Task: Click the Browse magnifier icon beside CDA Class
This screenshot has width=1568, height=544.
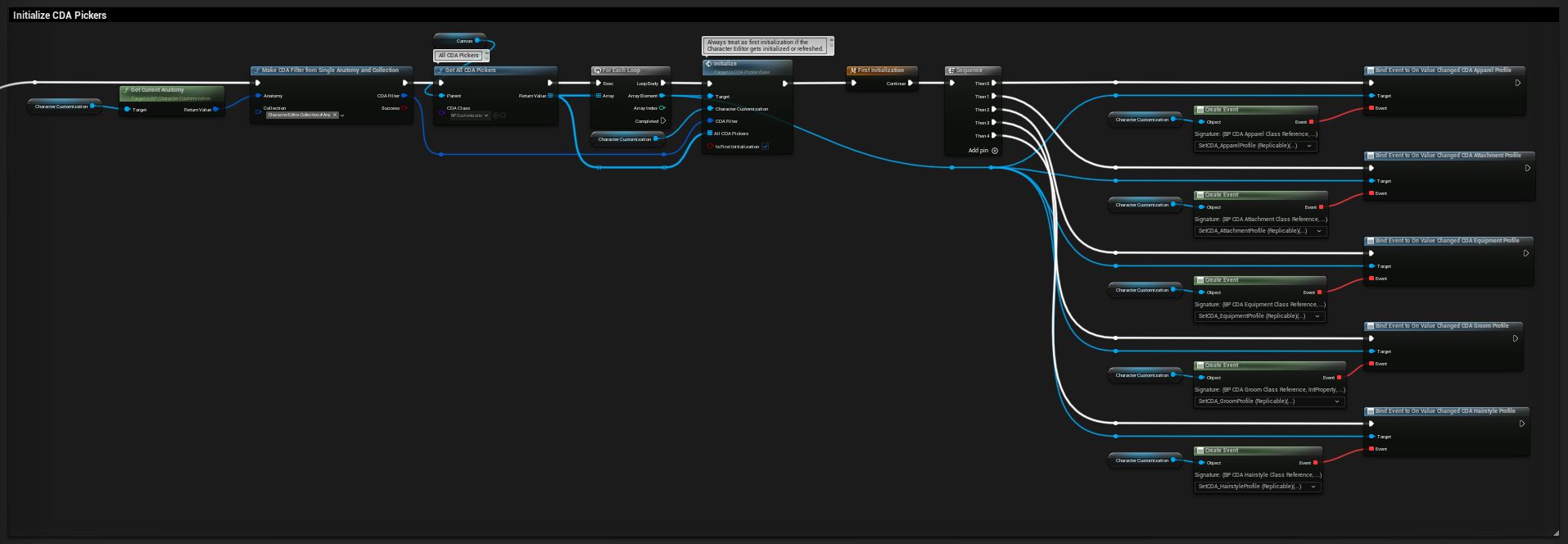Action: (x=503, y=116)
